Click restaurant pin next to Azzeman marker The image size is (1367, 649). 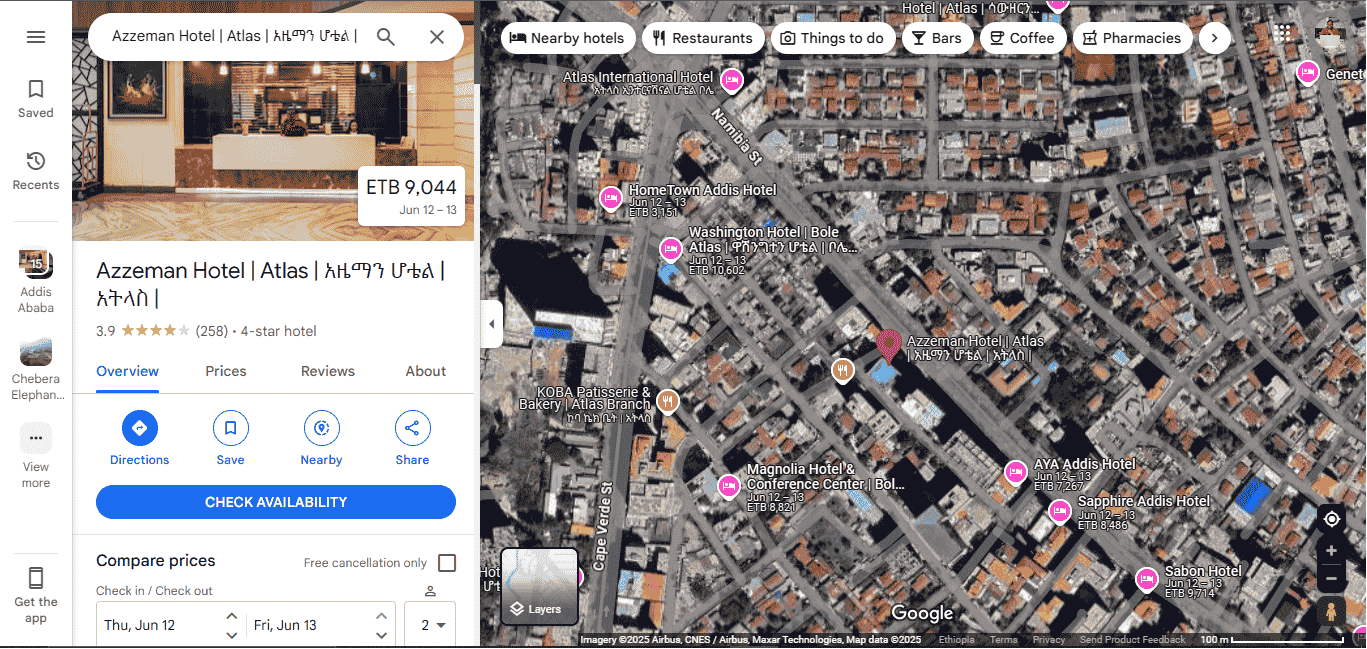[x=843, y=370]
